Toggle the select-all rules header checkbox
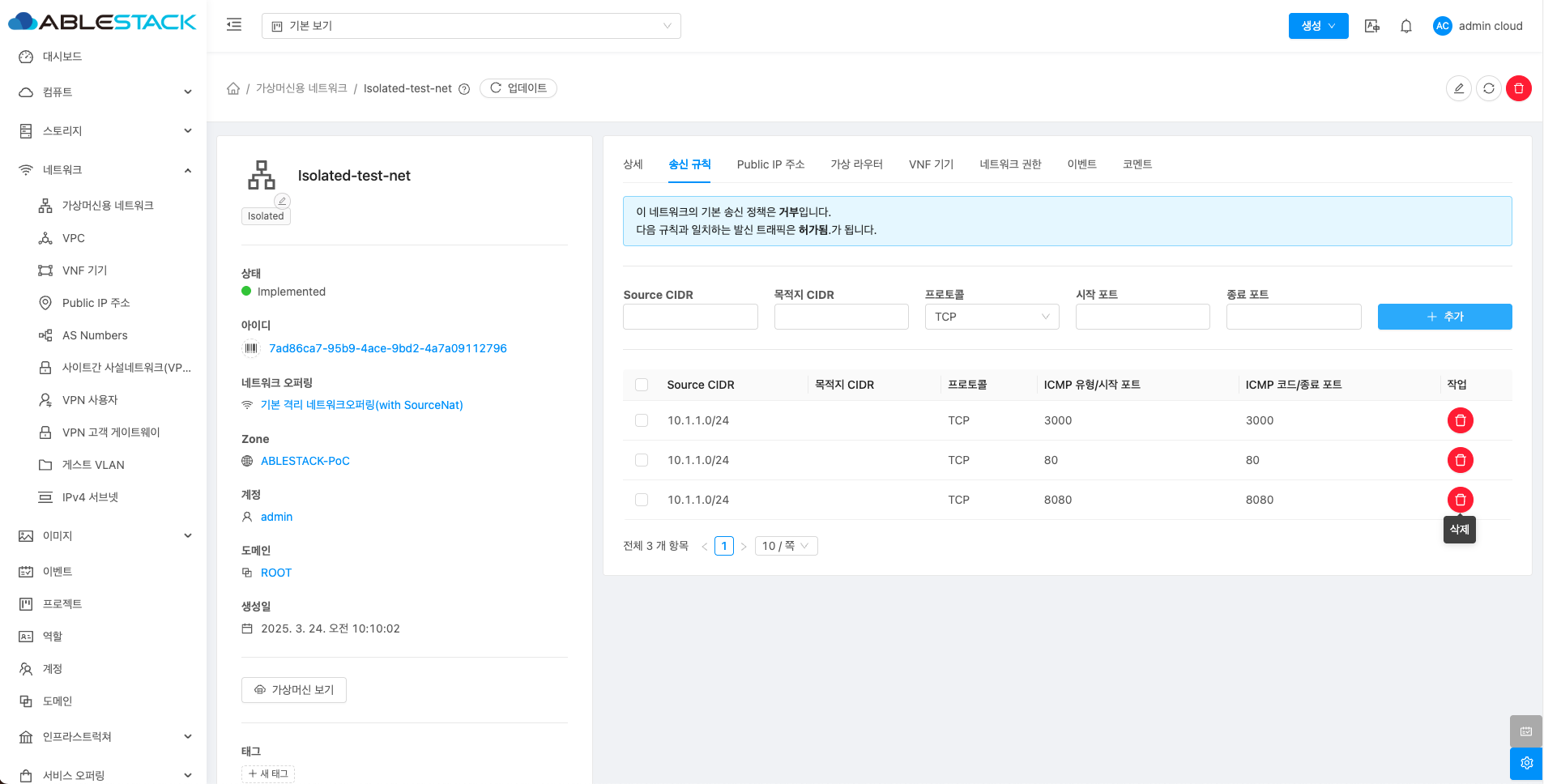 642,385
